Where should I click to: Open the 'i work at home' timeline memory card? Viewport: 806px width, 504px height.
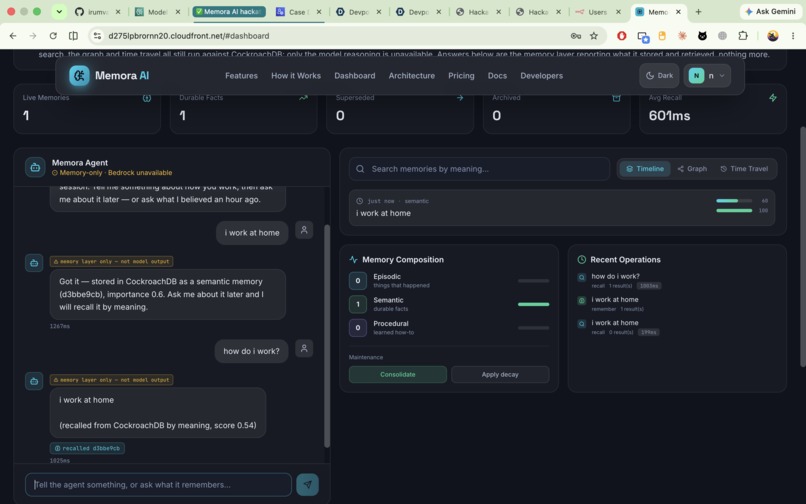(x=562, y=207)
